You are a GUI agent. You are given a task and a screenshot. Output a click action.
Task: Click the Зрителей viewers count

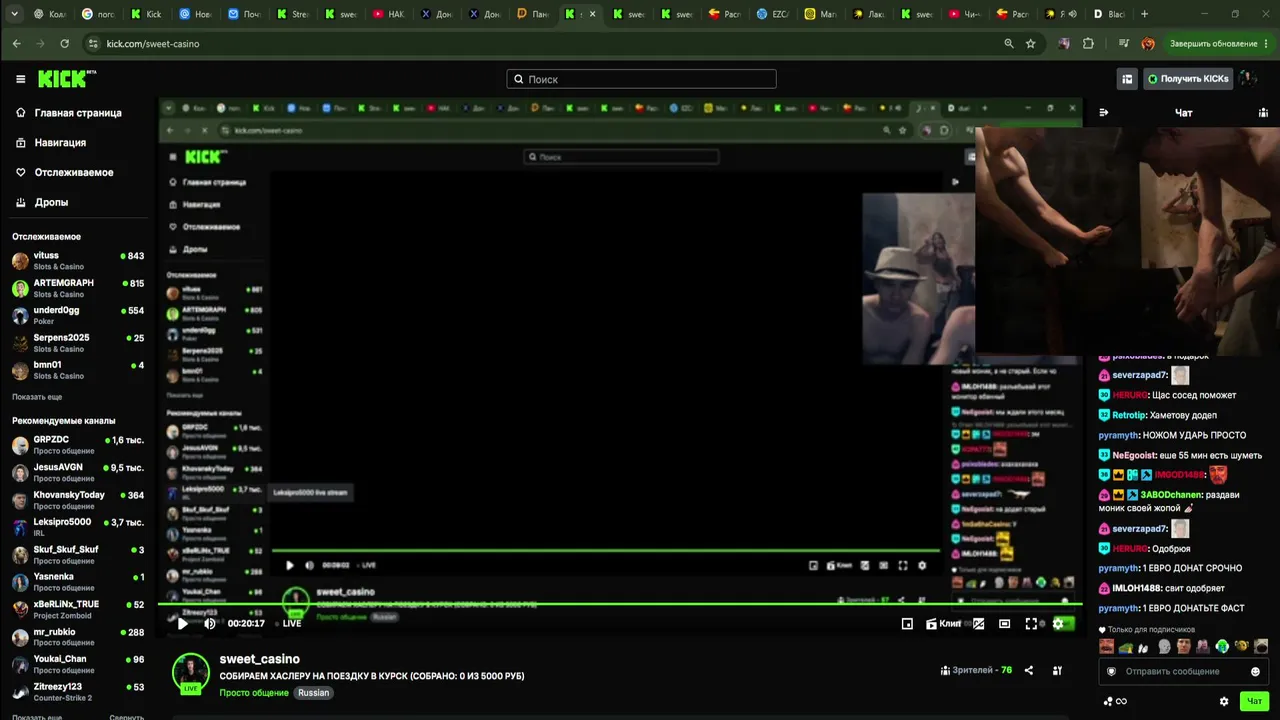pos(977,670)
